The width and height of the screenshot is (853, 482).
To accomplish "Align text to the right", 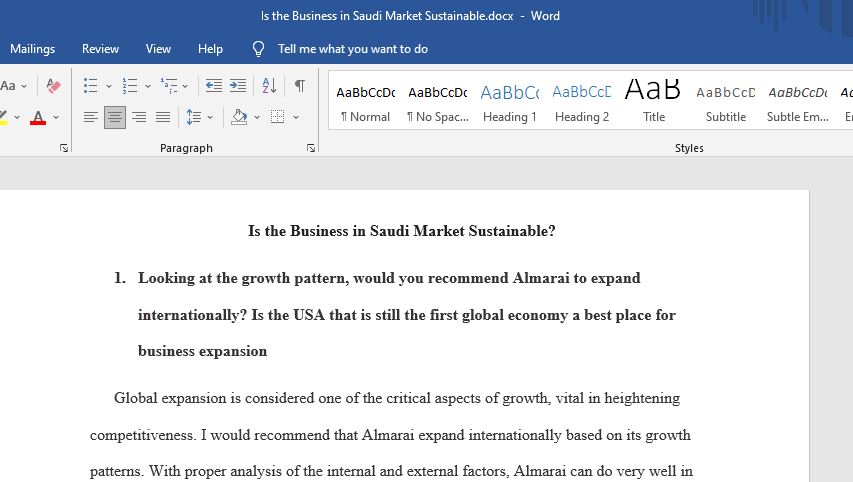I will (x=139, y=117).
